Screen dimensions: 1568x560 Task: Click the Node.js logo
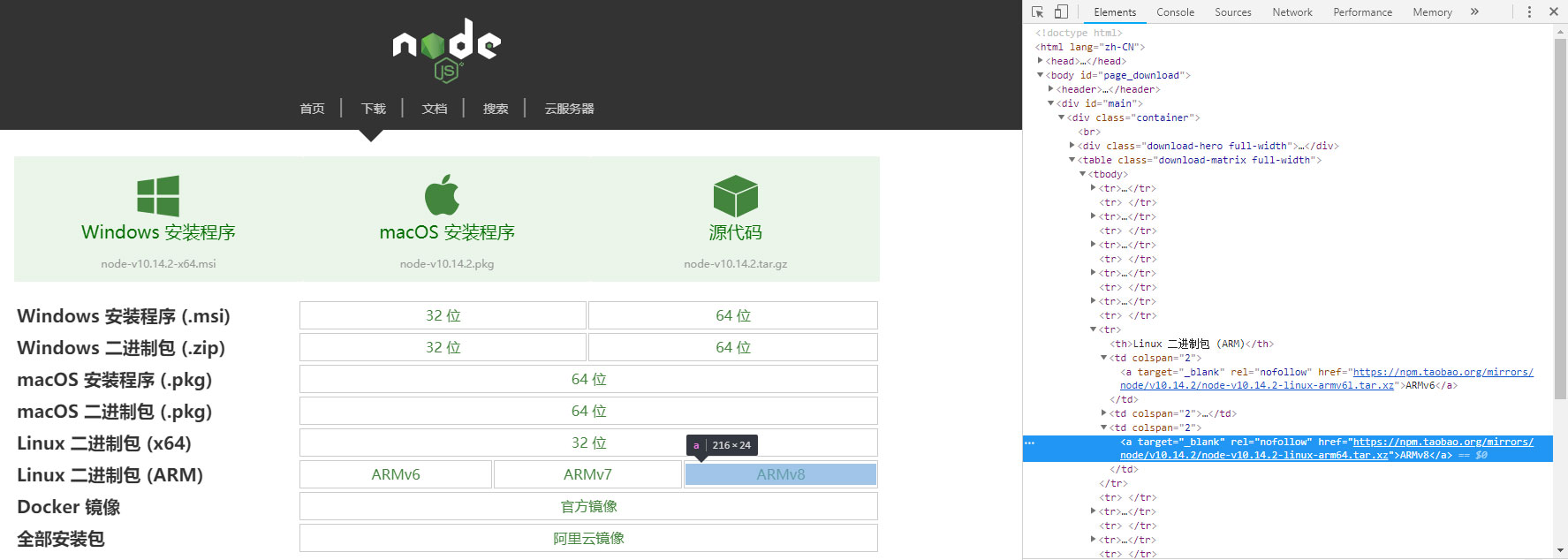(x=446, y=50)
